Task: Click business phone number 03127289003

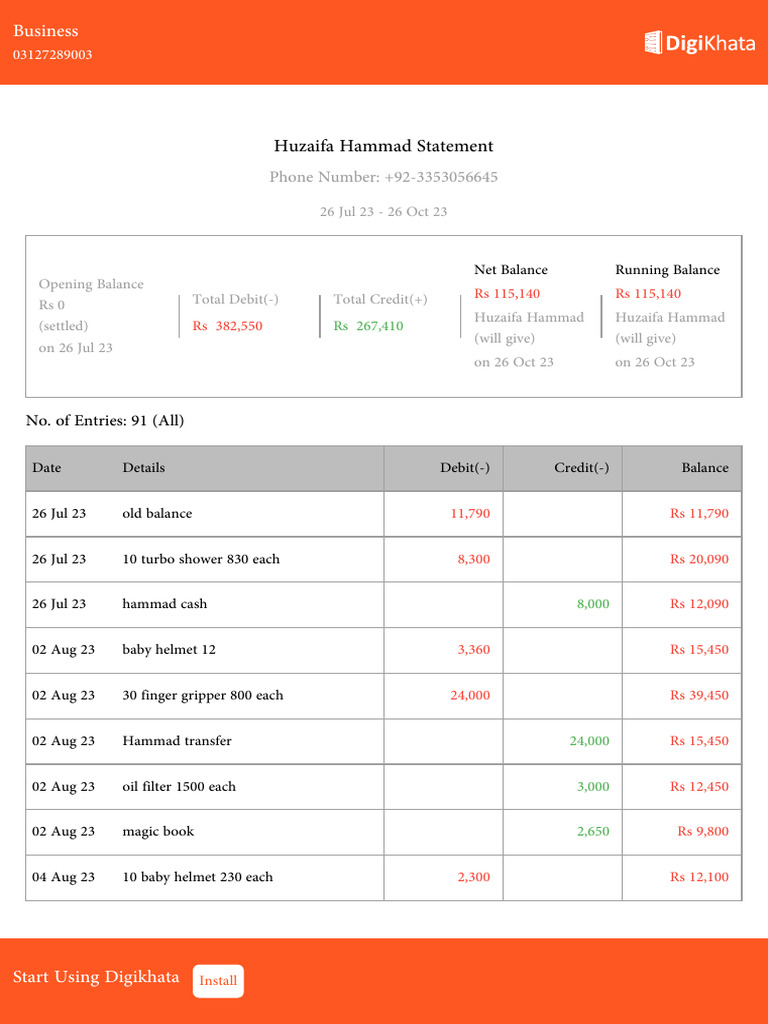Action: [x=52, y=55]
